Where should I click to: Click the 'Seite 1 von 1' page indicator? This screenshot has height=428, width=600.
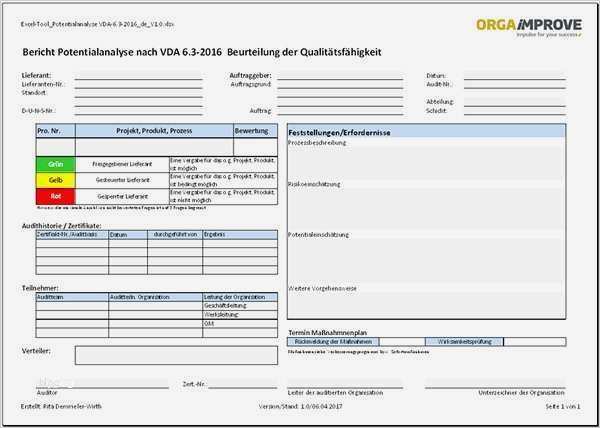pos(563,407)
